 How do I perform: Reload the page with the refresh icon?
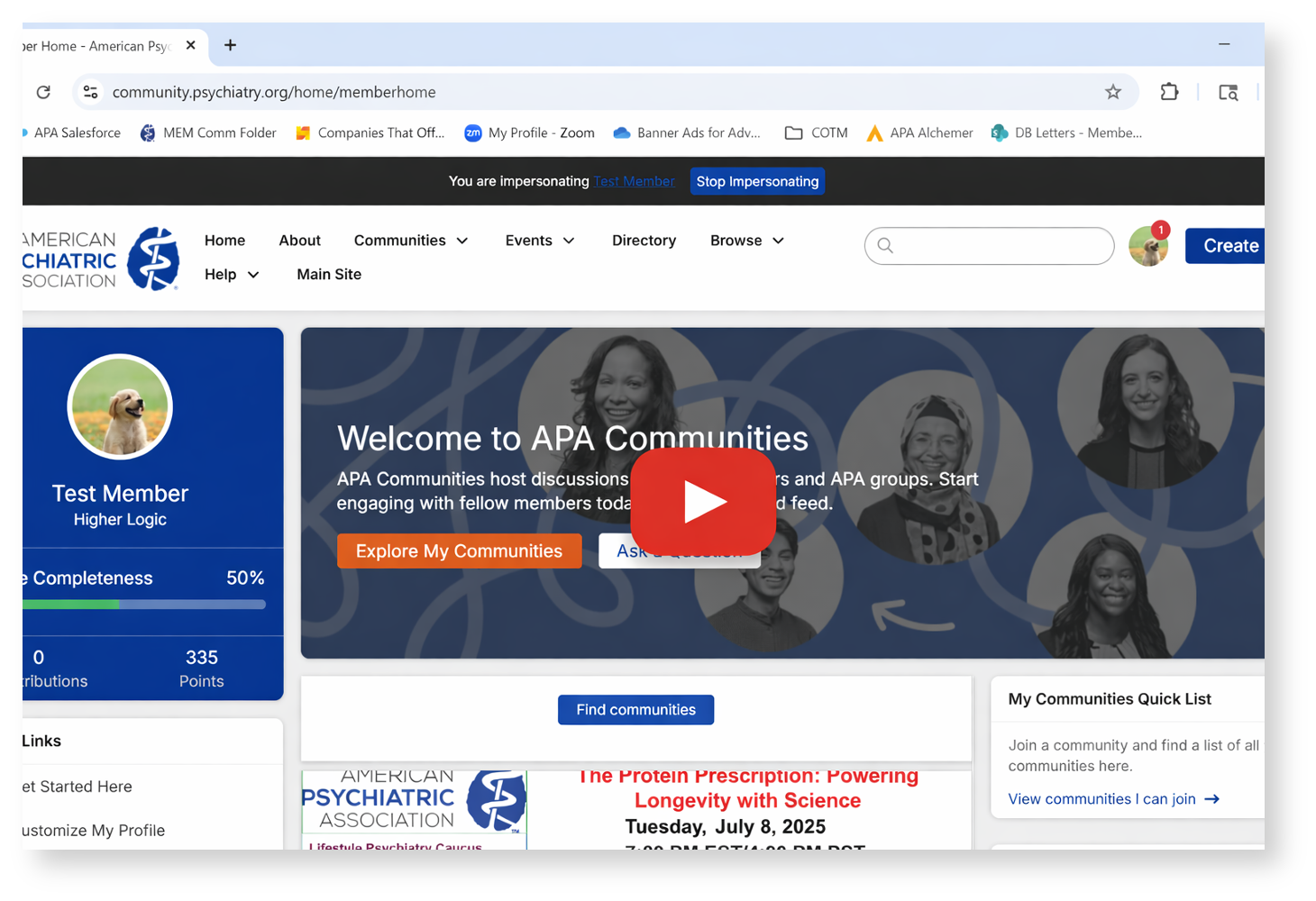tap(43, 92)
